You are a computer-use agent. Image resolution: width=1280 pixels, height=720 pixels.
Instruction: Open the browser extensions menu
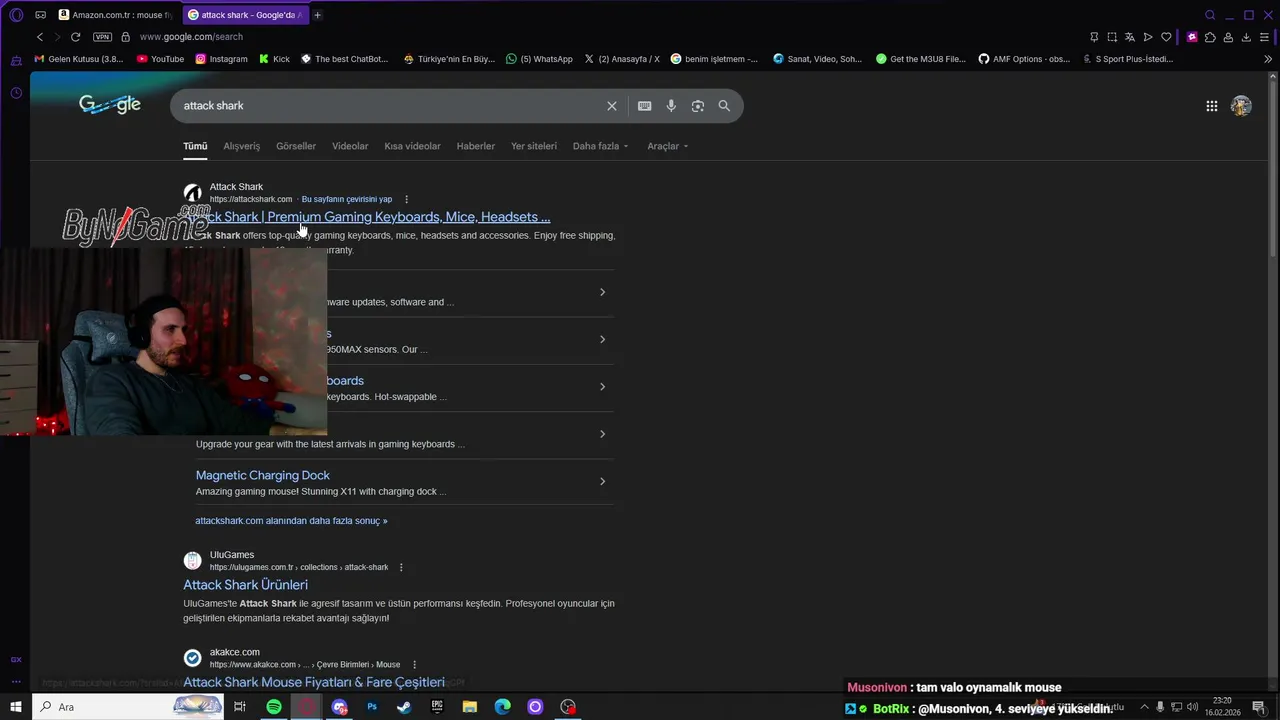[x=1210, y=37]
